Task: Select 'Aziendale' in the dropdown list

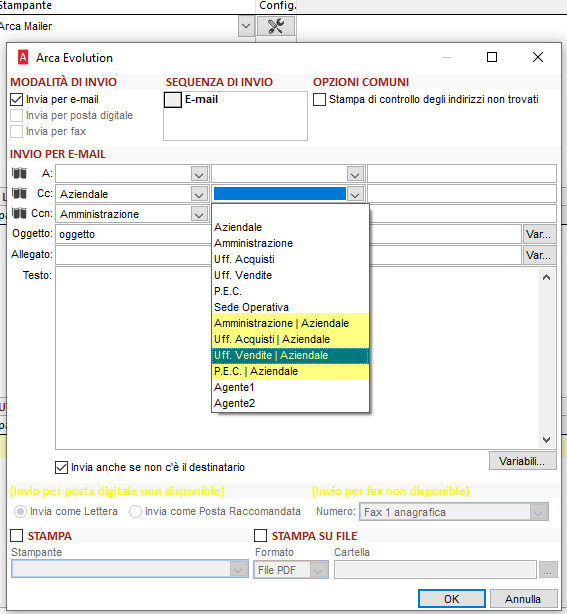Action: (x=290, y=227)
